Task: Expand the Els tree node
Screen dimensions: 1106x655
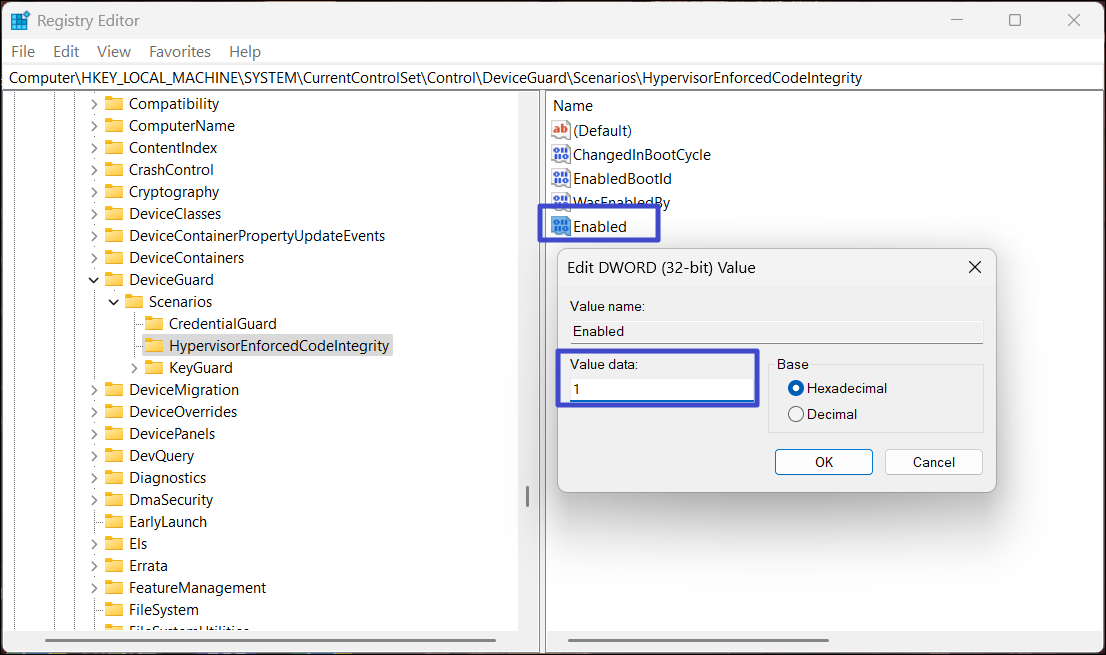Action: [x=94, y=544]
